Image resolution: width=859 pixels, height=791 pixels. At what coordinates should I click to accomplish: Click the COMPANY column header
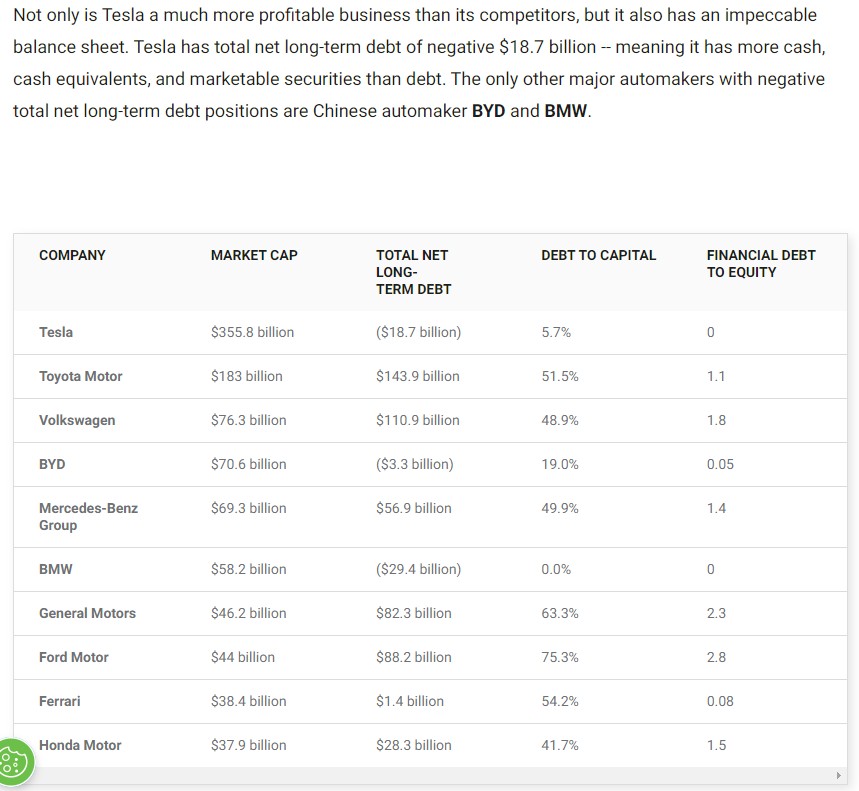tap(72, 255)
